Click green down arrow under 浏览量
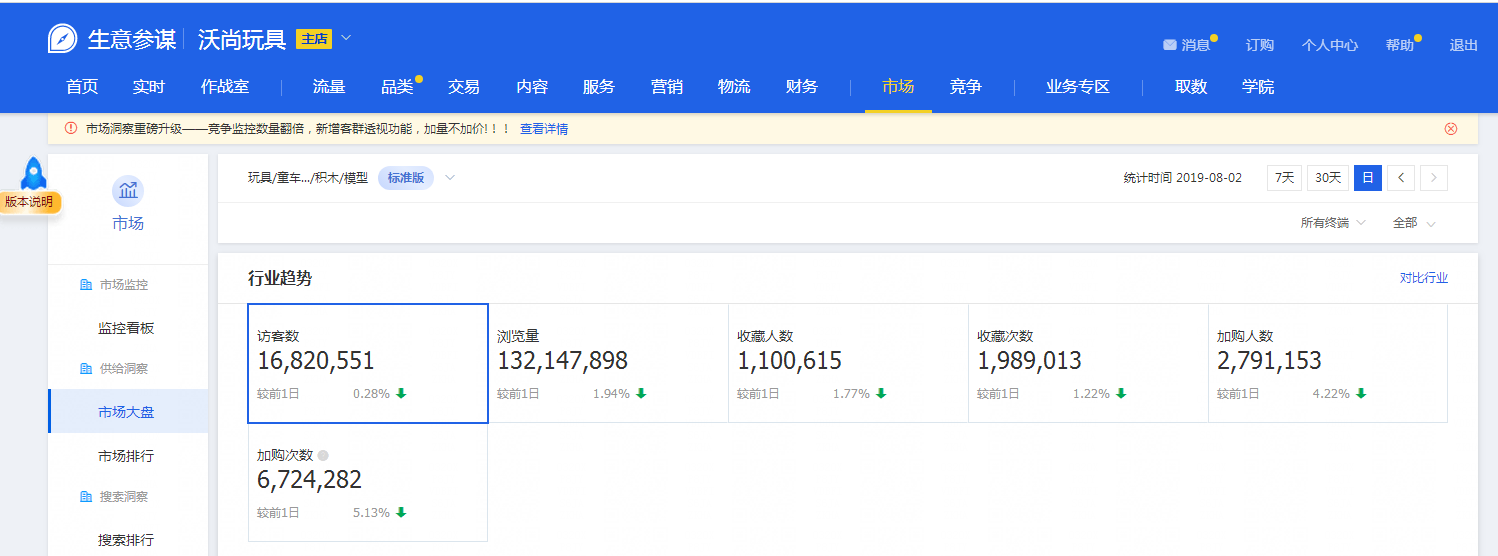Screen dimensions: 1498x556 tap(641, 394)
